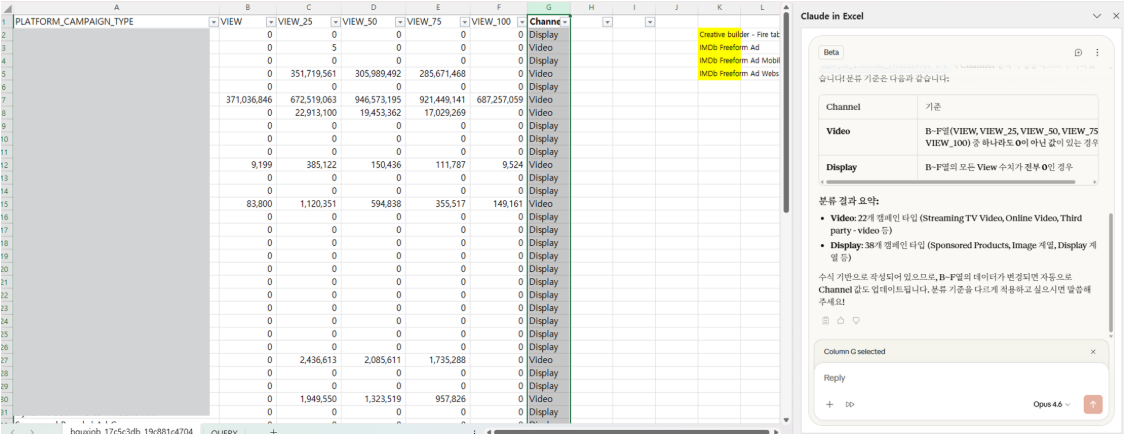The image size is (1126, 435).
Task: Click the Beta badge in Claude panel
Action: [832, 52]
